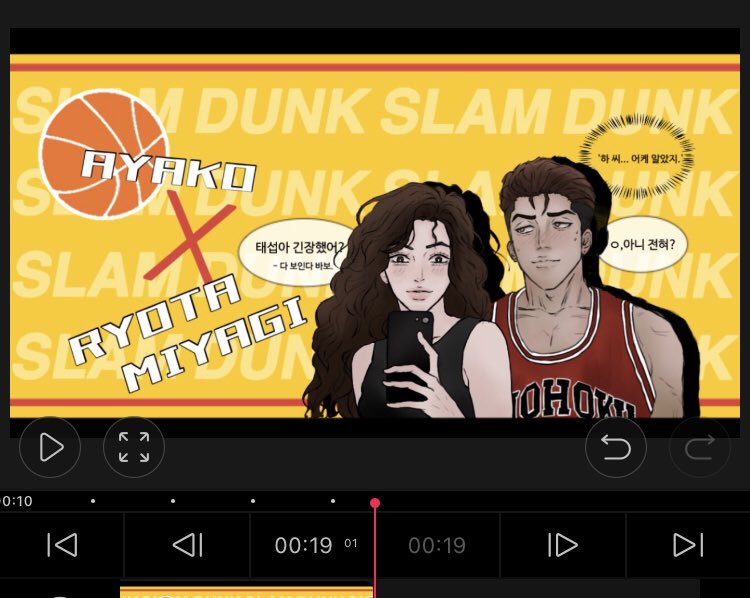Tap the spiky thought bubble in the preview
The width and height of the screenshot is (750, 598).
(637, 157)
